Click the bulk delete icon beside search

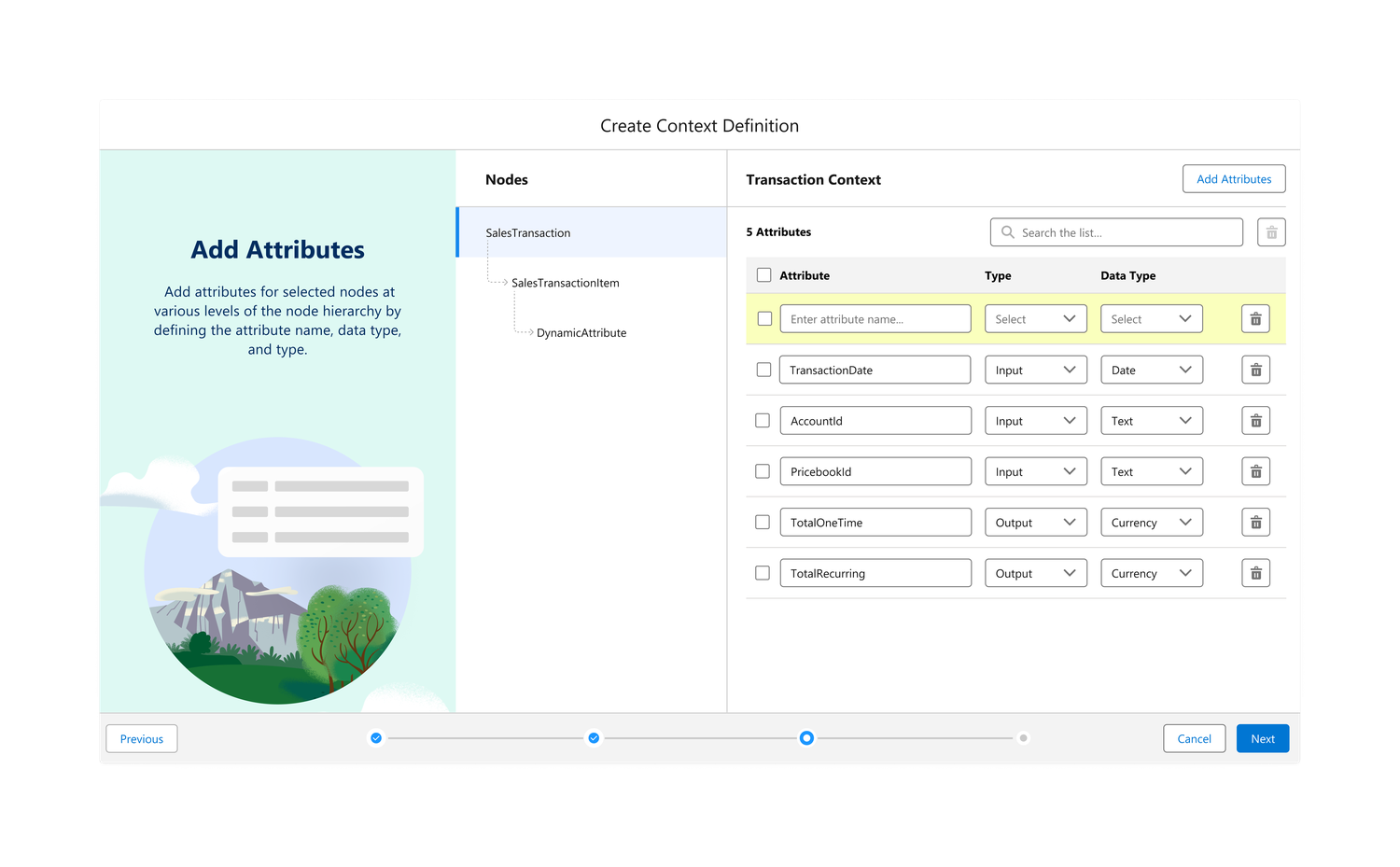click(1271, 232)
